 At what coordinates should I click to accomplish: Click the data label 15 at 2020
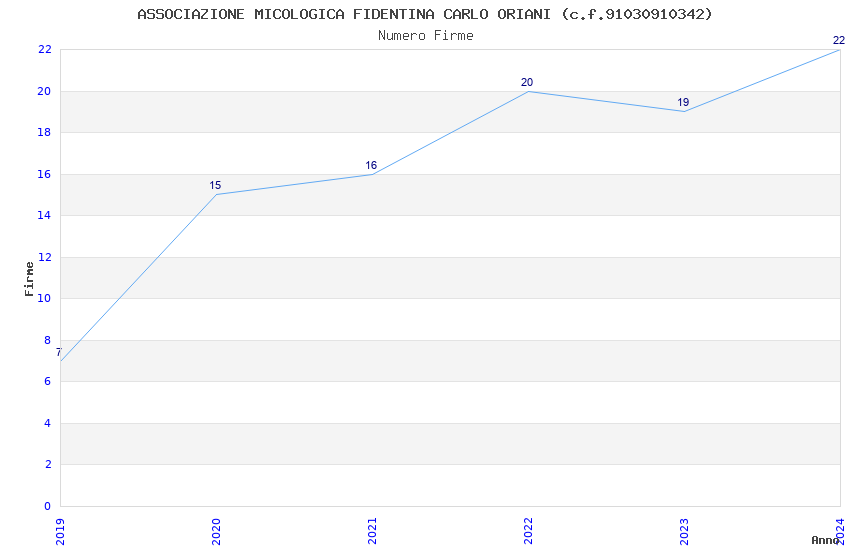[215, 185]
